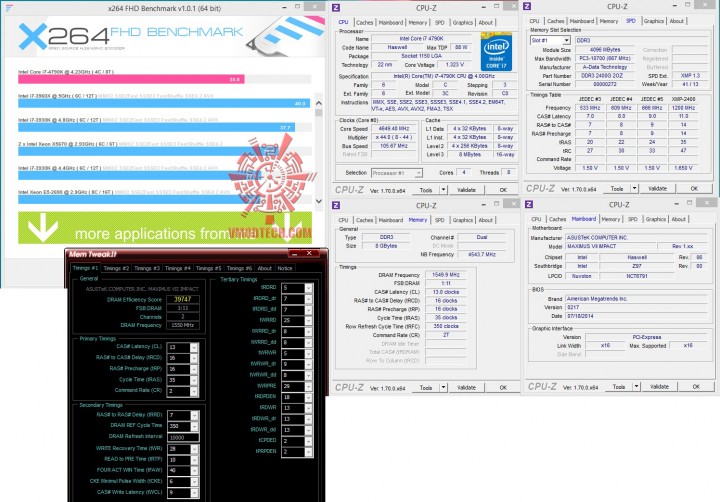The height and width of the screenshot is (502, 720).
Task: Click the x264 FHD Benchmark title bar icon
Action: point(9,8)
